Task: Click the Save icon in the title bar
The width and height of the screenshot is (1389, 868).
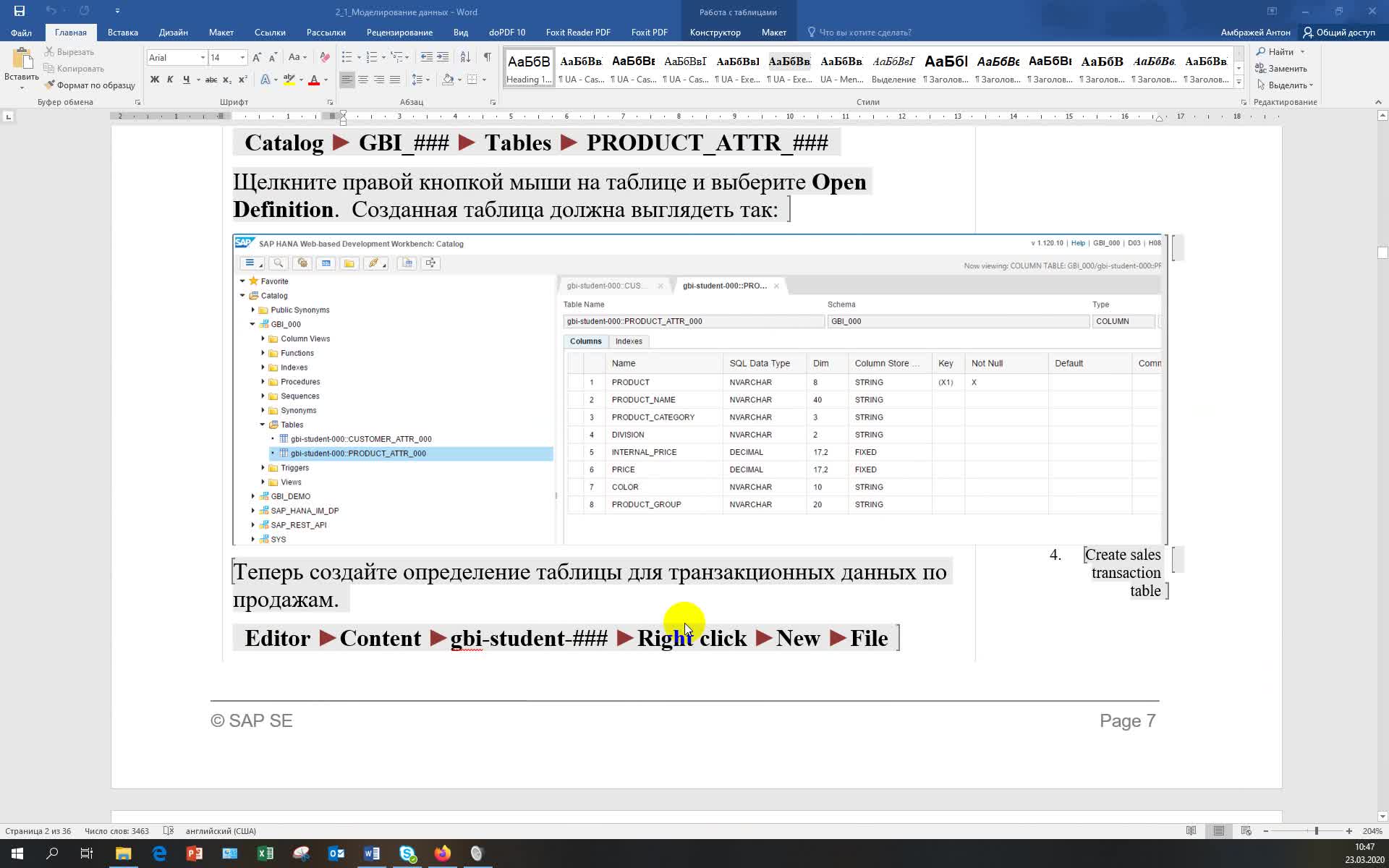Action: click(20, 11)
